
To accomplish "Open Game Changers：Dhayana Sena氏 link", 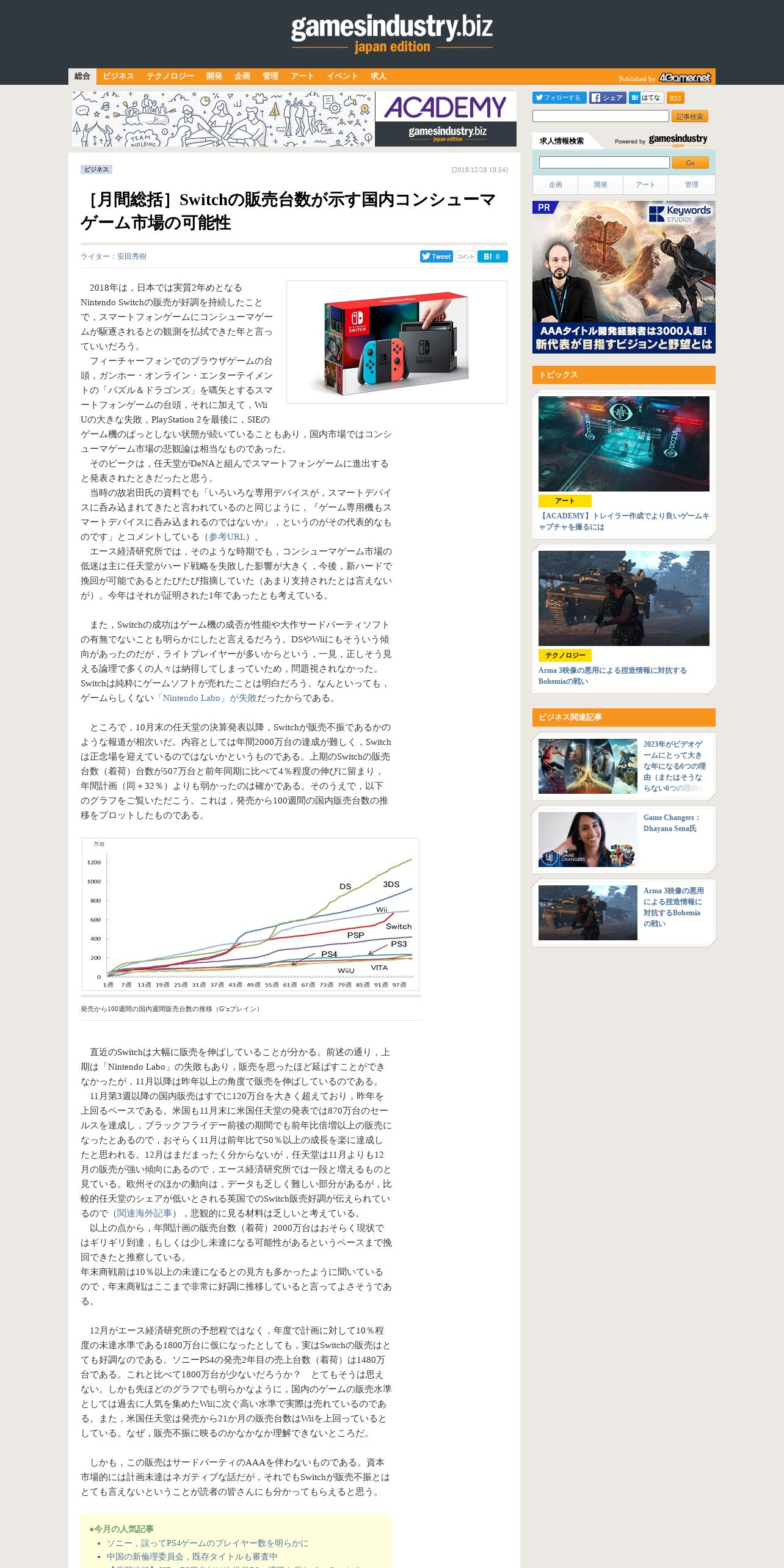I will [x=672, y=823].
